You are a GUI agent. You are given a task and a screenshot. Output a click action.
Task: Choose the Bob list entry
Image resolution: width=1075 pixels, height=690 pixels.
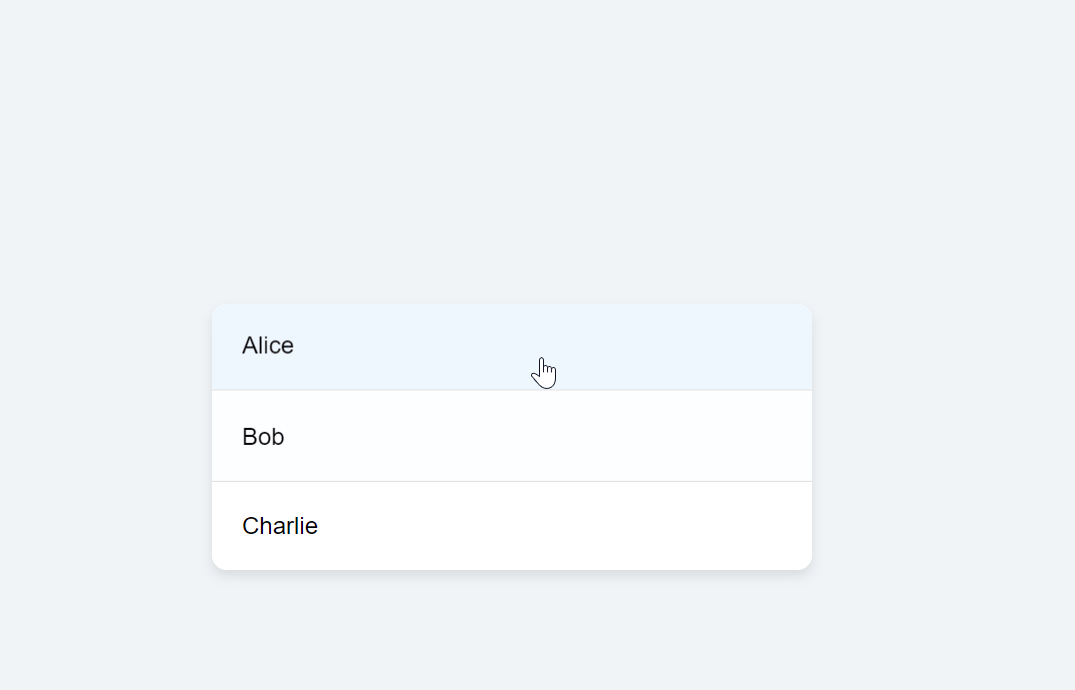511,436
